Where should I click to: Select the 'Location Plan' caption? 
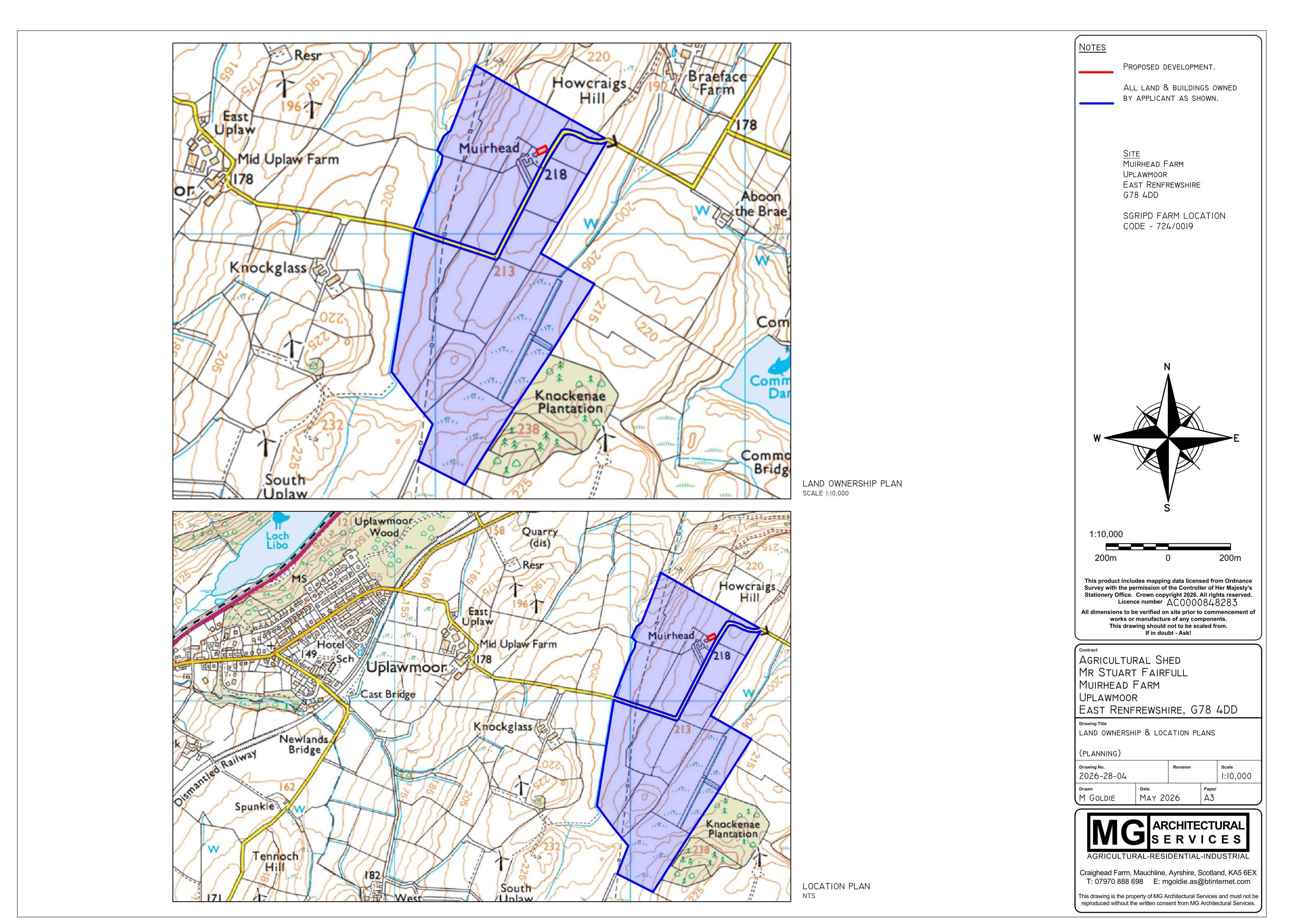click(x=836, y=886)
